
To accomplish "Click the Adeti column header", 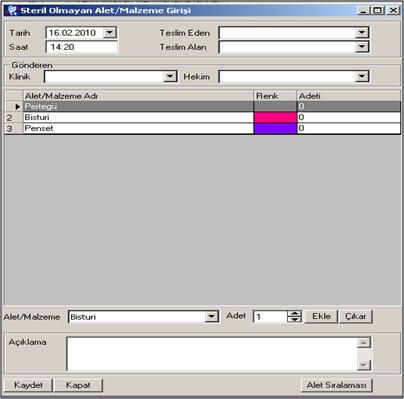I will click(x=348, y=96).
